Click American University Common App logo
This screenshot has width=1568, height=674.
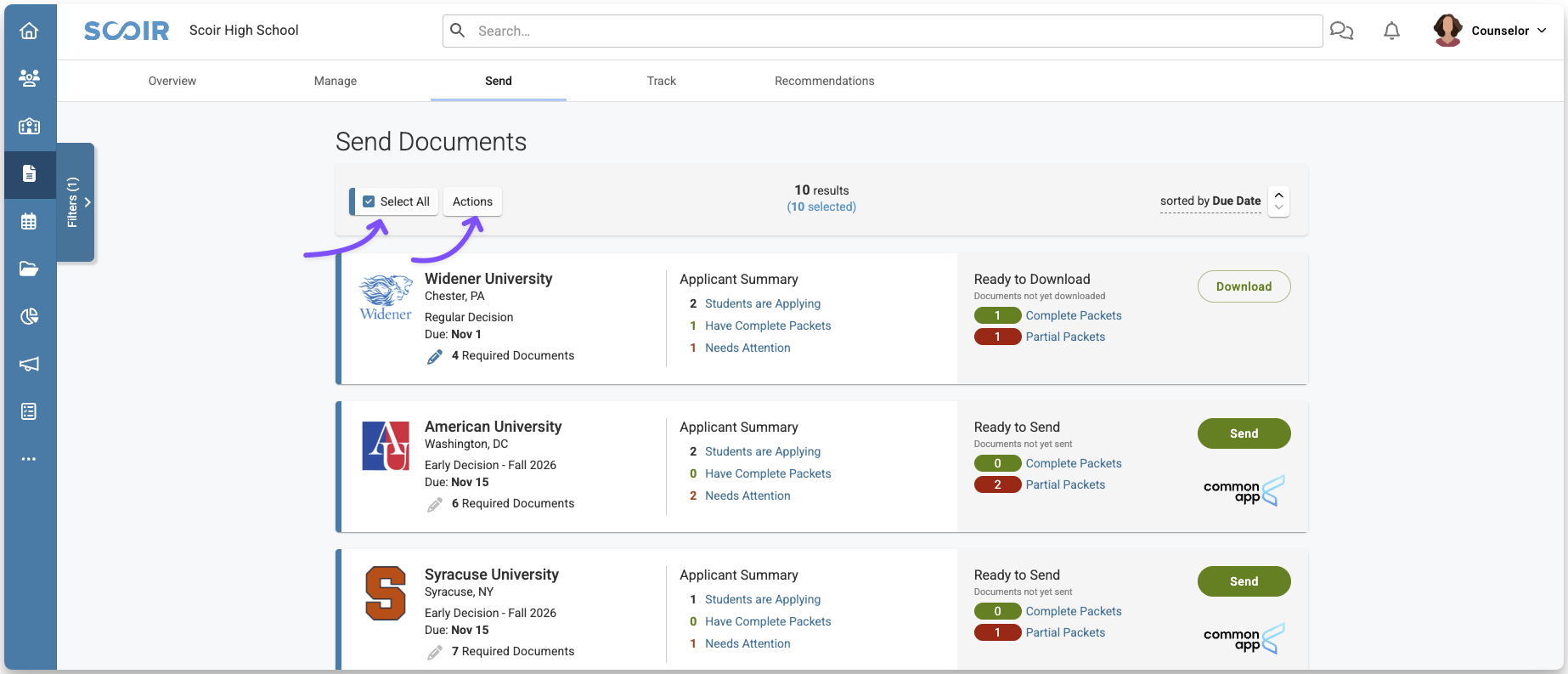pos(1244,490)
